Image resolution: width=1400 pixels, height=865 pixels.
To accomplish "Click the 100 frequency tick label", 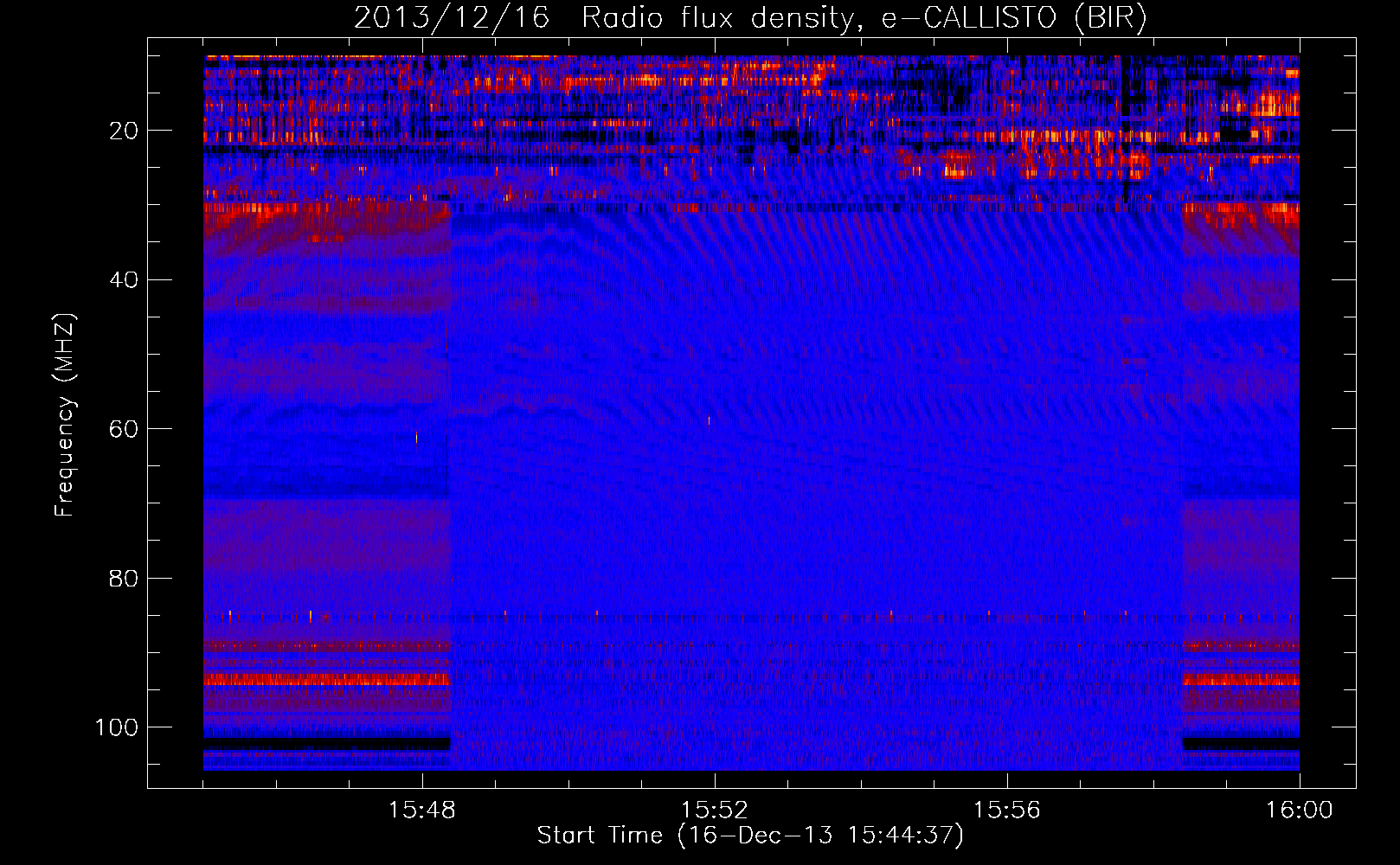I will pos(117,727).
